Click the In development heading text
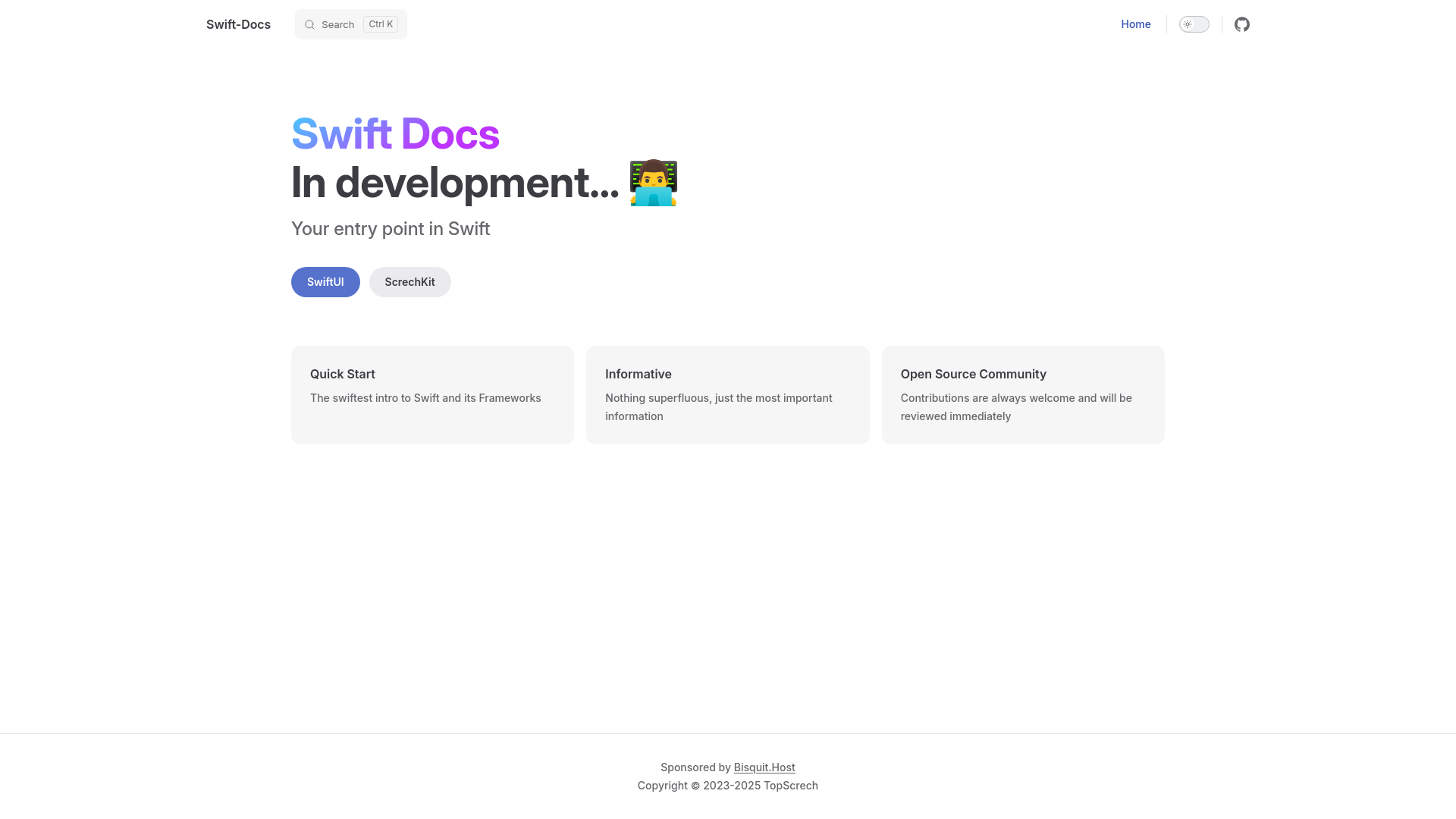This screenshot has width=1456, height=819. point(455,183)
